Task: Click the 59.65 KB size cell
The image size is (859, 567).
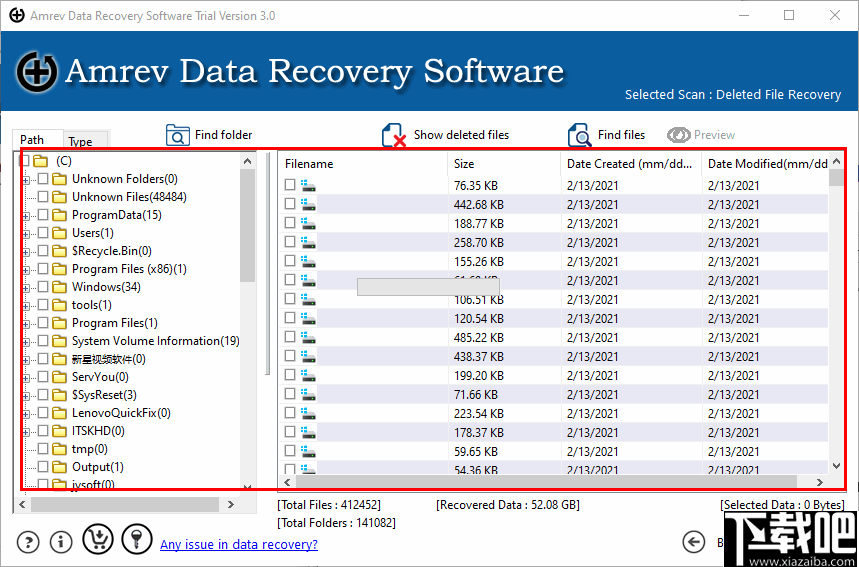Action: [476, 451]
